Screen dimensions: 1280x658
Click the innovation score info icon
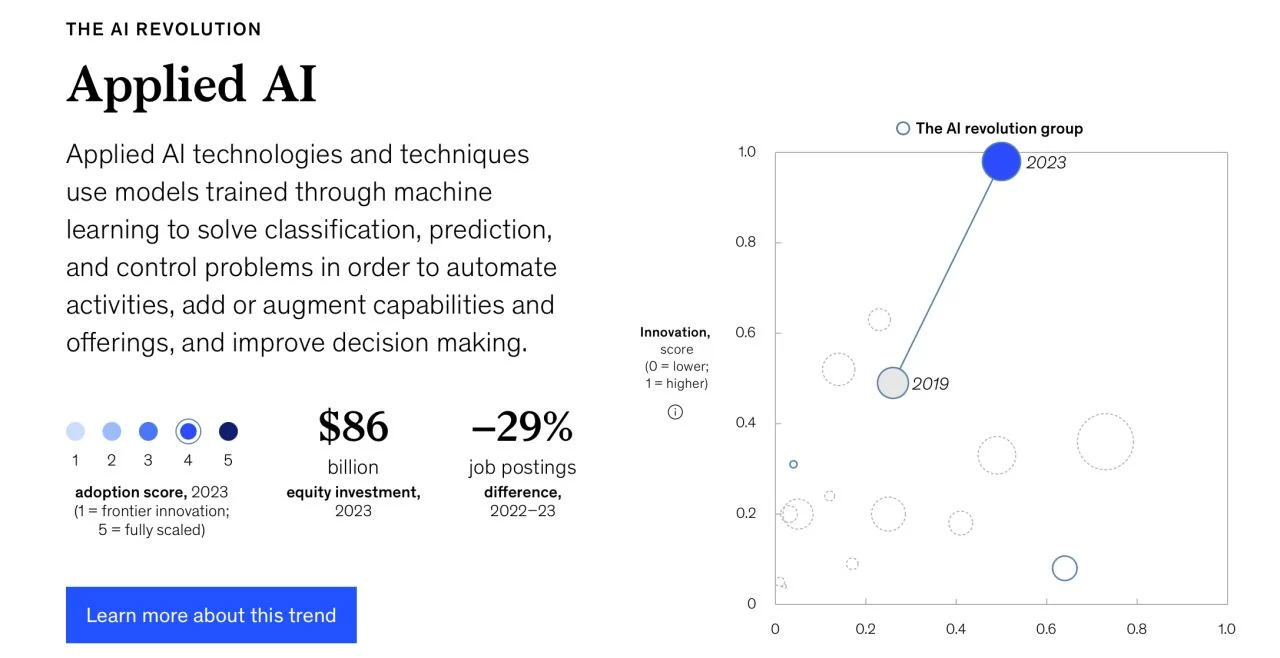click(x=675, y=412)
